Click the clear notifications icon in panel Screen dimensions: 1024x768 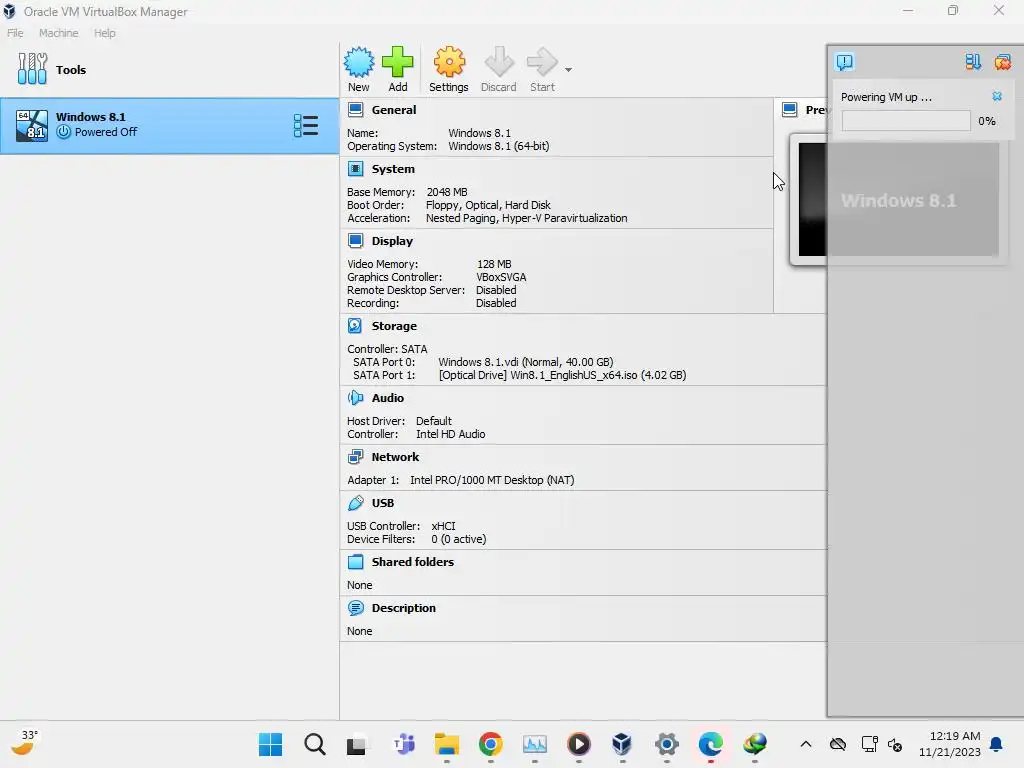(x=1002, y=62)
